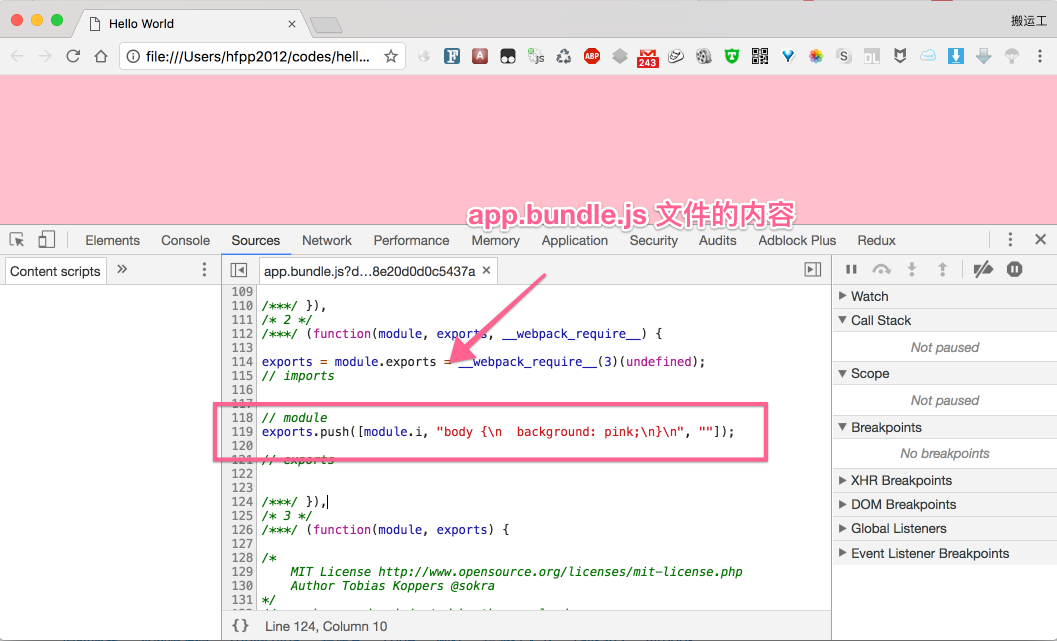Toggle the device toolbar icon
The height and width of the screenshot is (641, 1057).
(x=46, y=240)
